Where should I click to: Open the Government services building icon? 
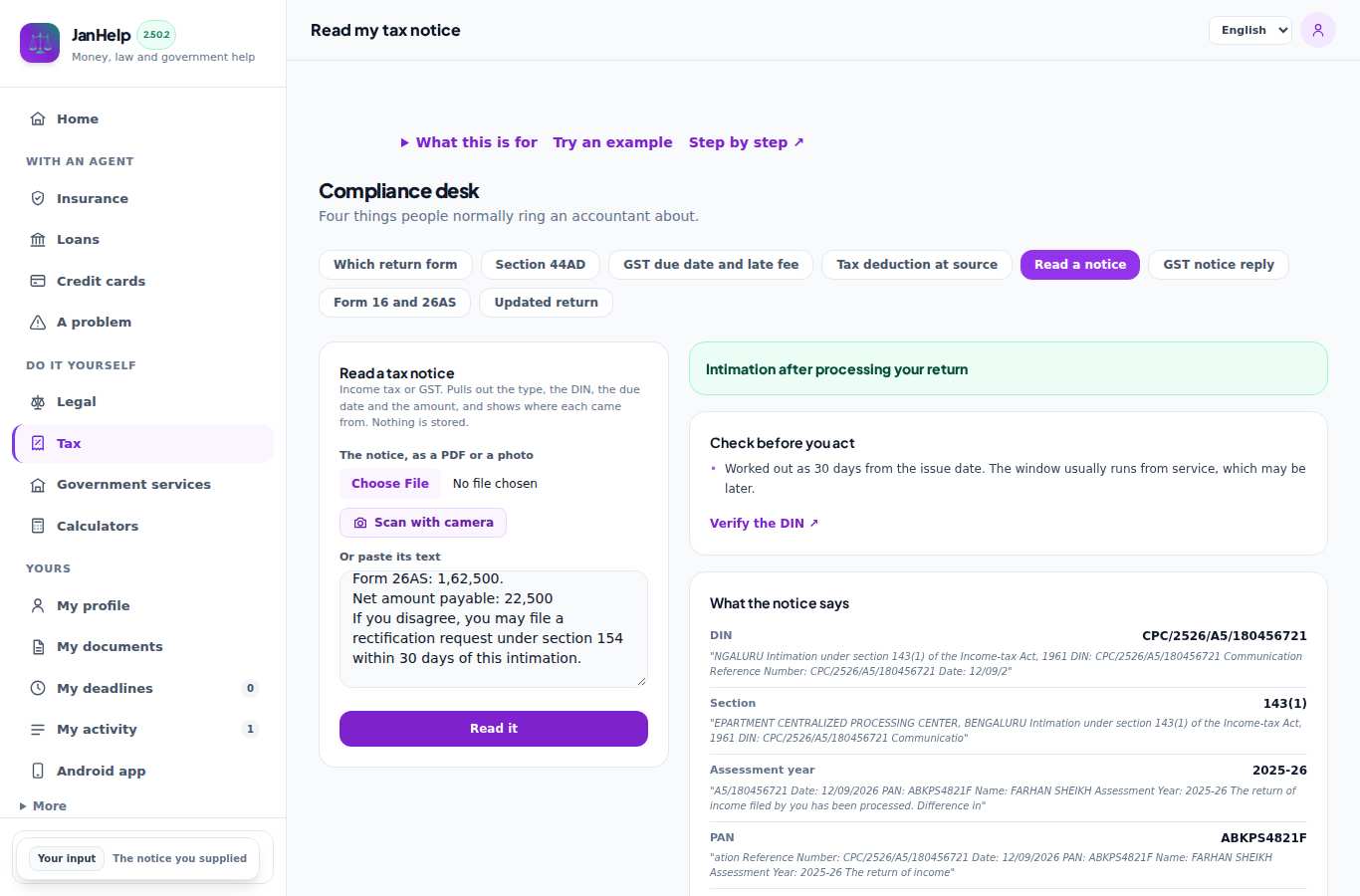38,484
